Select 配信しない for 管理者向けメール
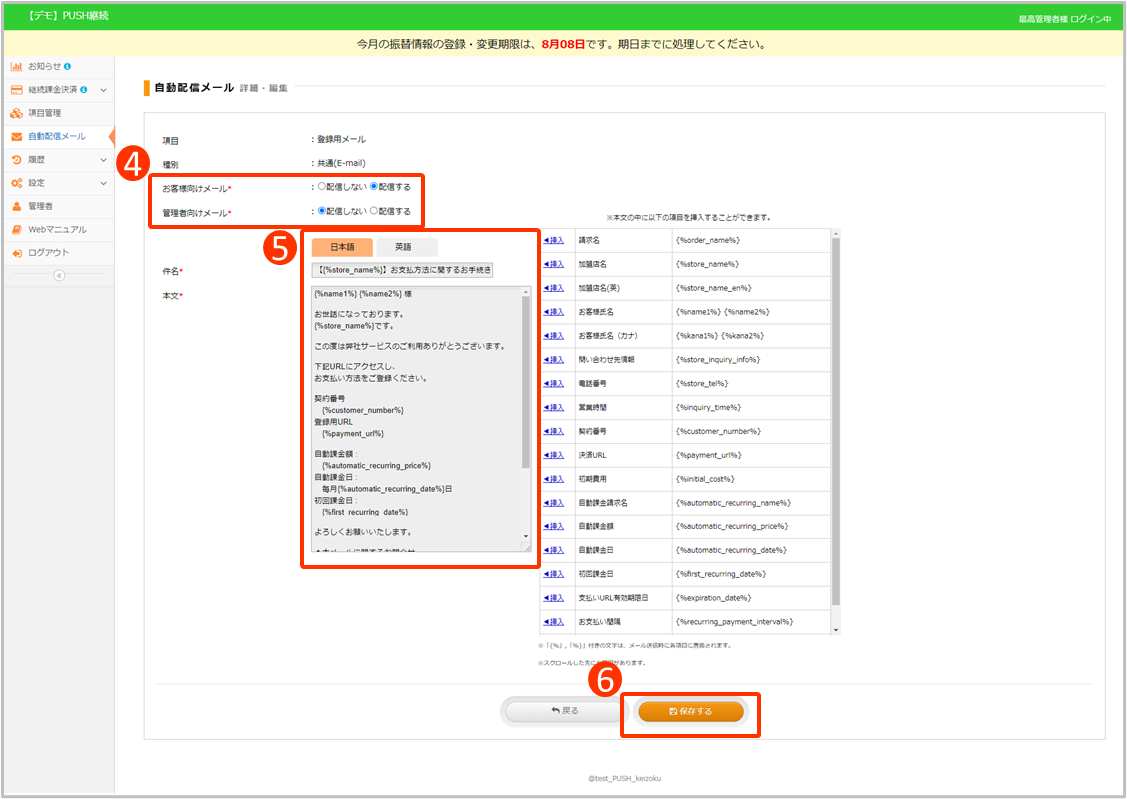Image resolution: width=1127 pixels, height=799 pixels. pos(322,211)
